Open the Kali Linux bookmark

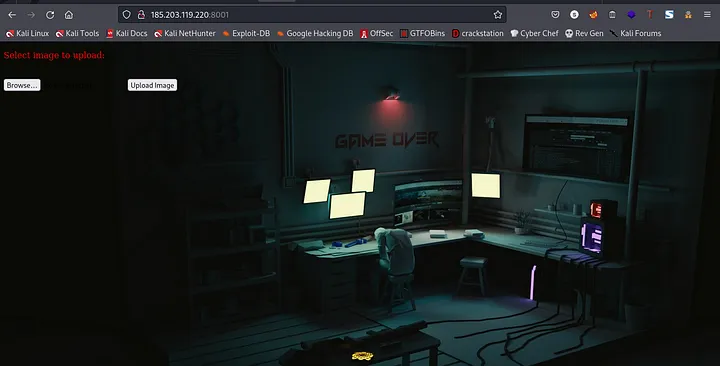click(27, 34)
